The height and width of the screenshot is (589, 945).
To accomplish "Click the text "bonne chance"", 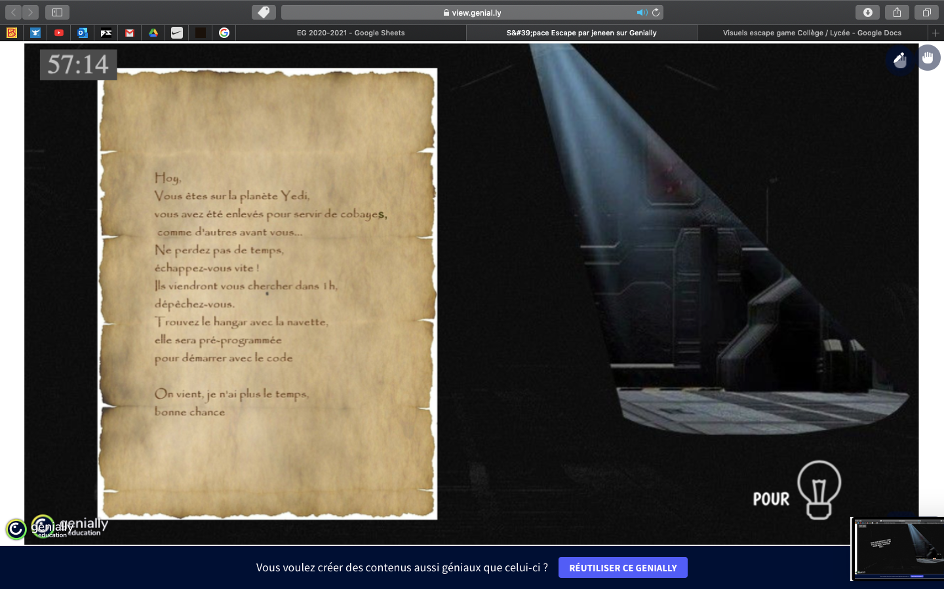I will (190, 412).
